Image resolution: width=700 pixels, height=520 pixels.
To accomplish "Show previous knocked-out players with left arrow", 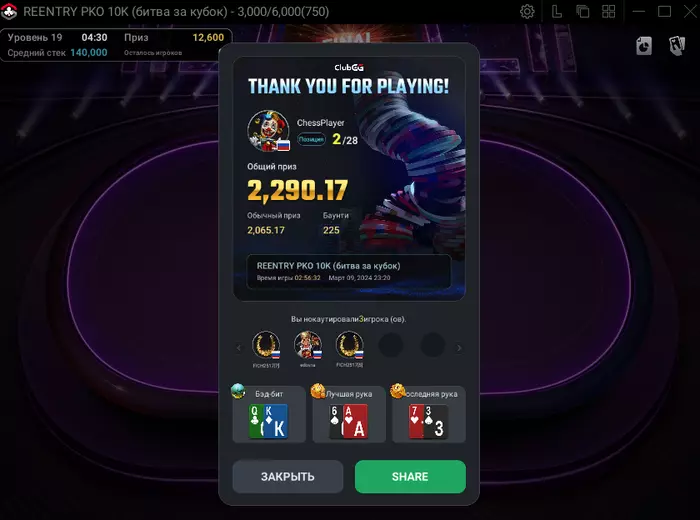I will (x=238, y=348).
